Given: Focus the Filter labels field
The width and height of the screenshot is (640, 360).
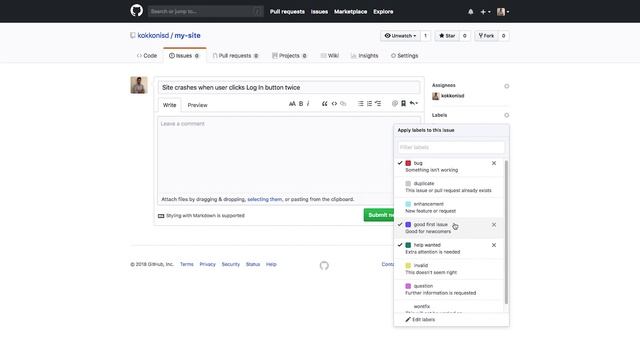Looking at the screenshot, I should [x=451, y=147].
